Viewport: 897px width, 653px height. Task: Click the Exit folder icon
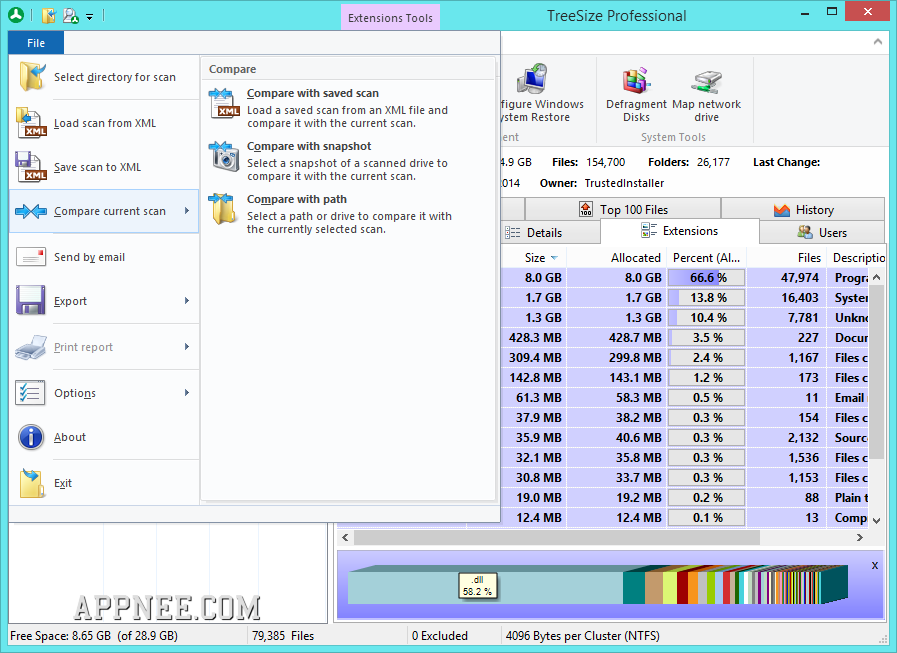coord(32,483)
